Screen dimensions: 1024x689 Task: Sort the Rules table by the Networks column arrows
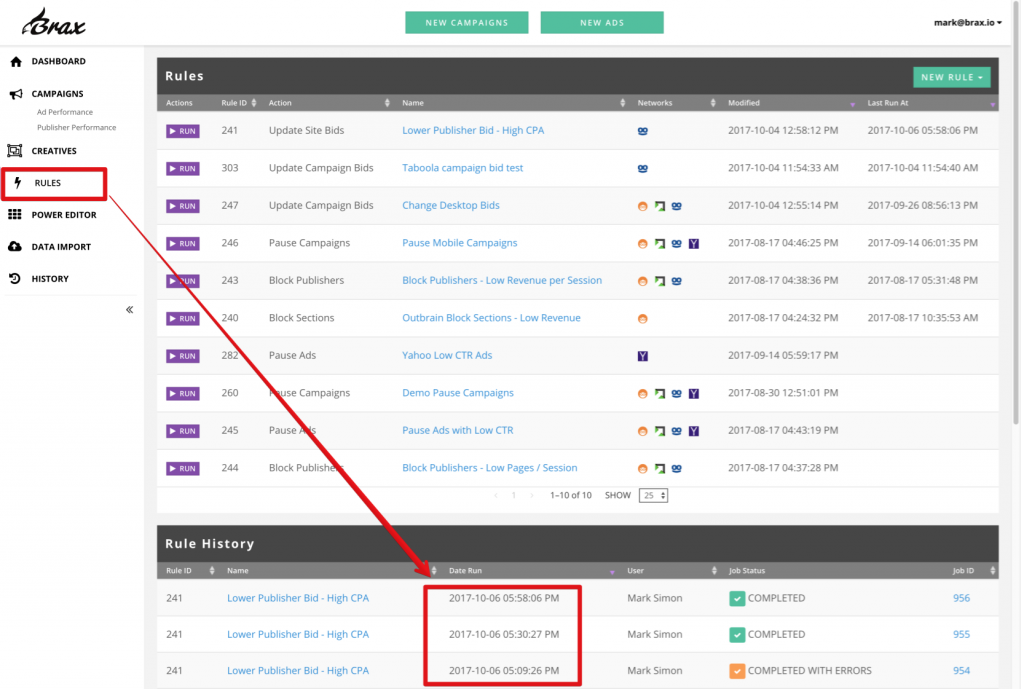click(712, 103)
